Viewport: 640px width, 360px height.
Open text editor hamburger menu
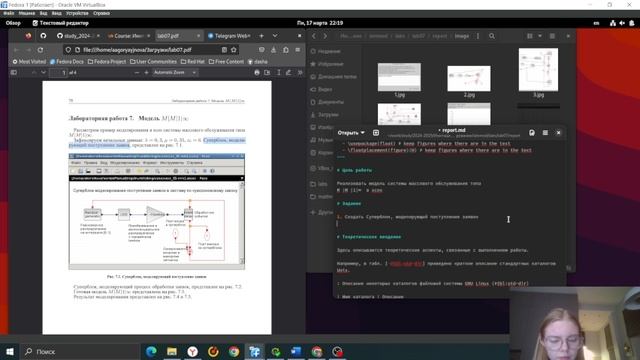545,133
